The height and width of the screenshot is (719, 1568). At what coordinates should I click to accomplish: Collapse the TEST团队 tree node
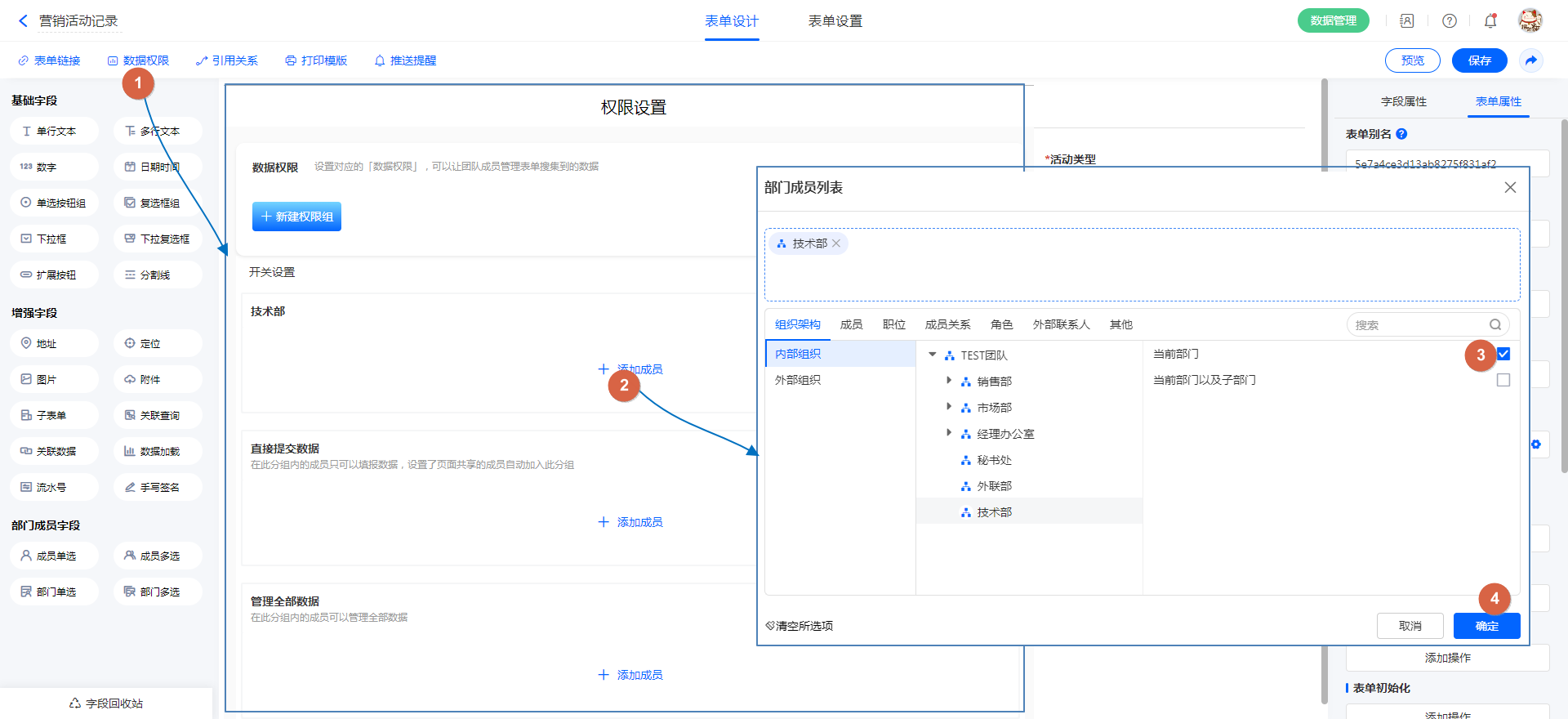933,355
